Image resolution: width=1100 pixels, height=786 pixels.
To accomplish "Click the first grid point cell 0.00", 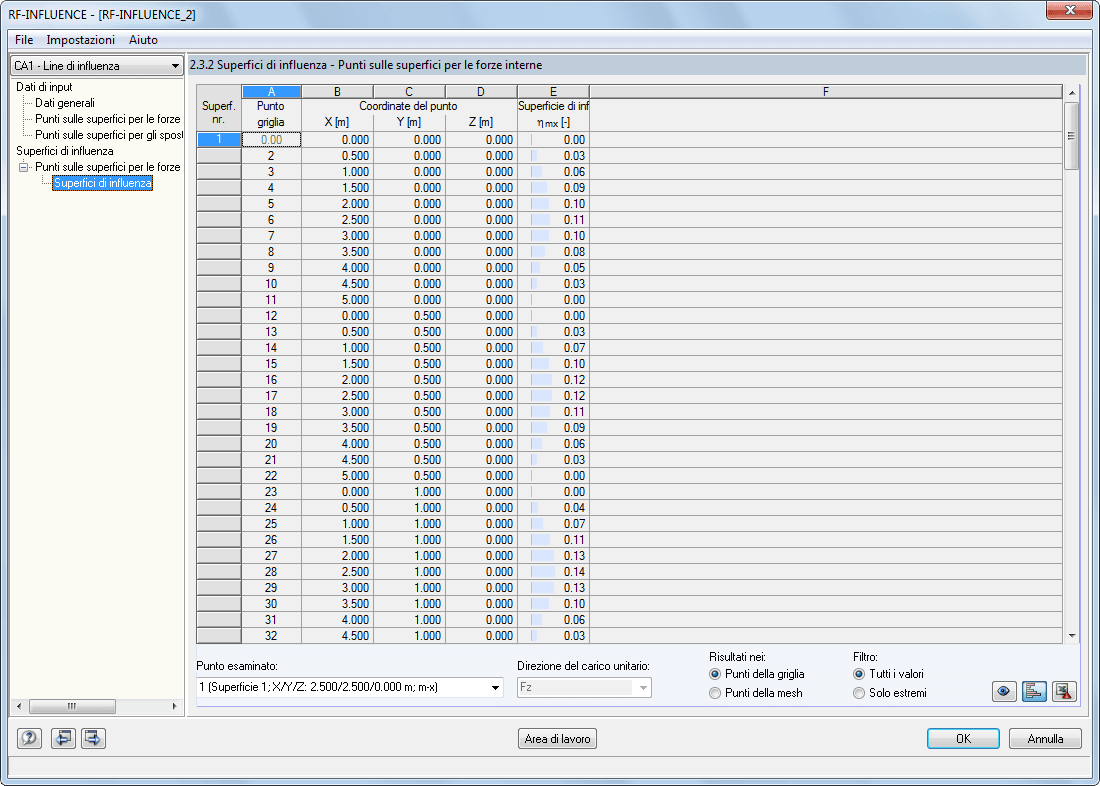I will coord(271,140).
